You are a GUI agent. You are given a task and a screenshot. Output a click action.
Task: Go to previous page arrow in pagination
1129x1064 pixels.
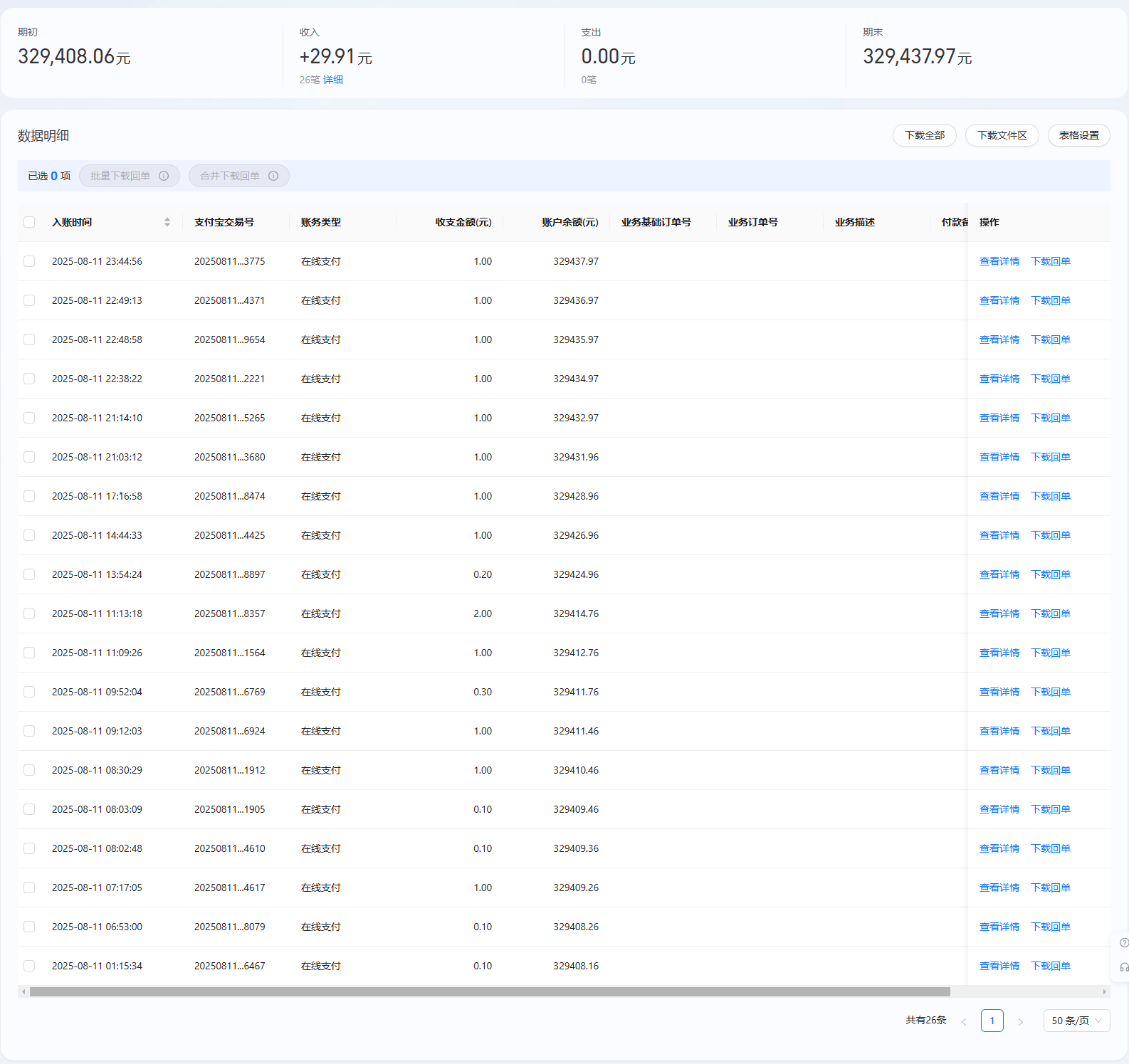coord(964,1021)
